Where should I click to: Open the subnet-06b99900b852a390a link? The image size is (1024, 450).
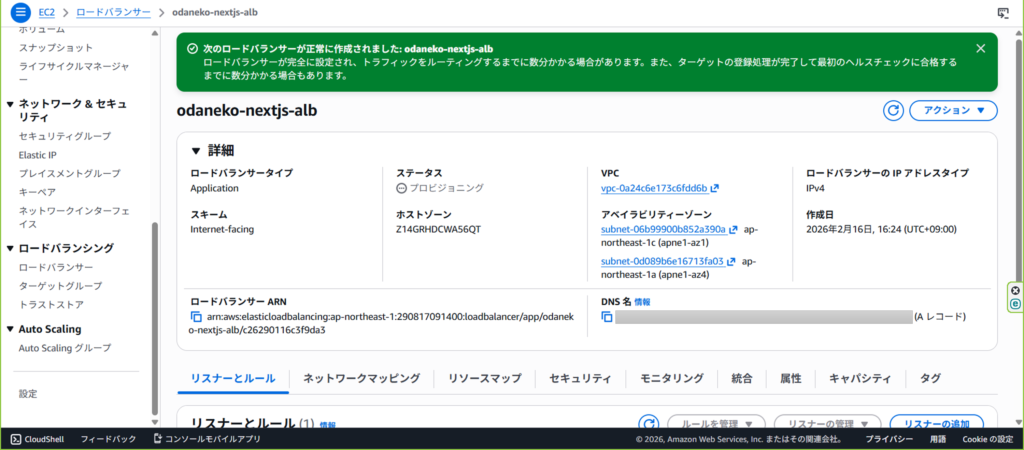point(662,229)
